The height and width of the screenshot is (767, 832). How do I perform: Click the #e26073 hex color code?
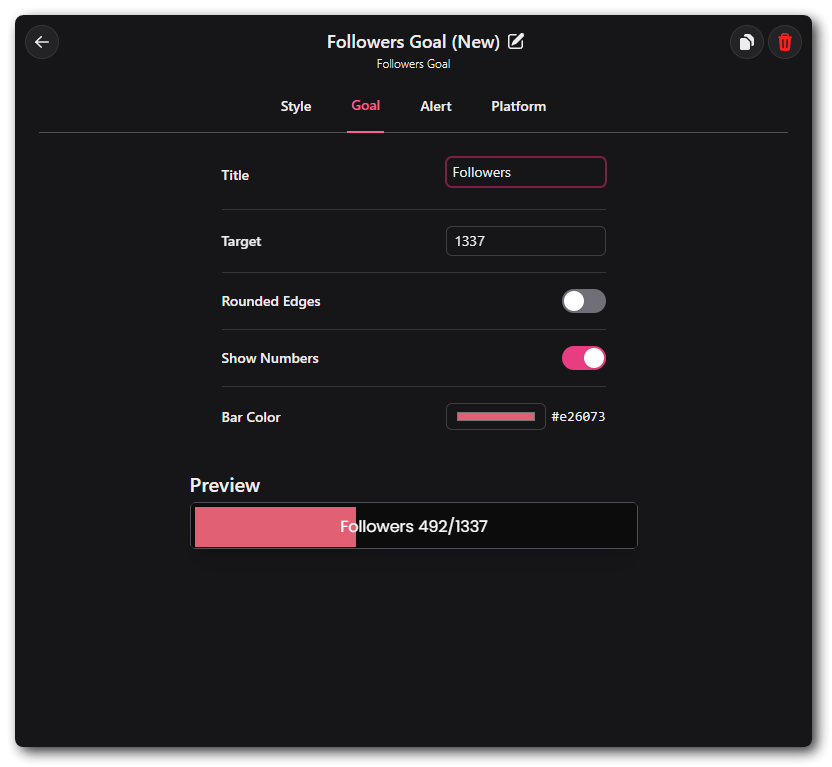coord(578,417)
